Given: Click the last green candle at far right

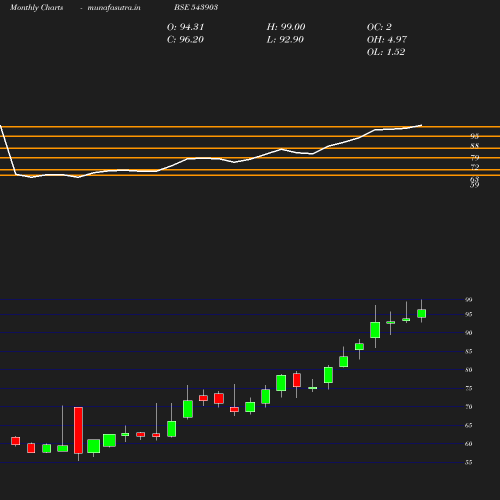Looking at the screenshot, I should pyautogui.click(x=422, y=313).
